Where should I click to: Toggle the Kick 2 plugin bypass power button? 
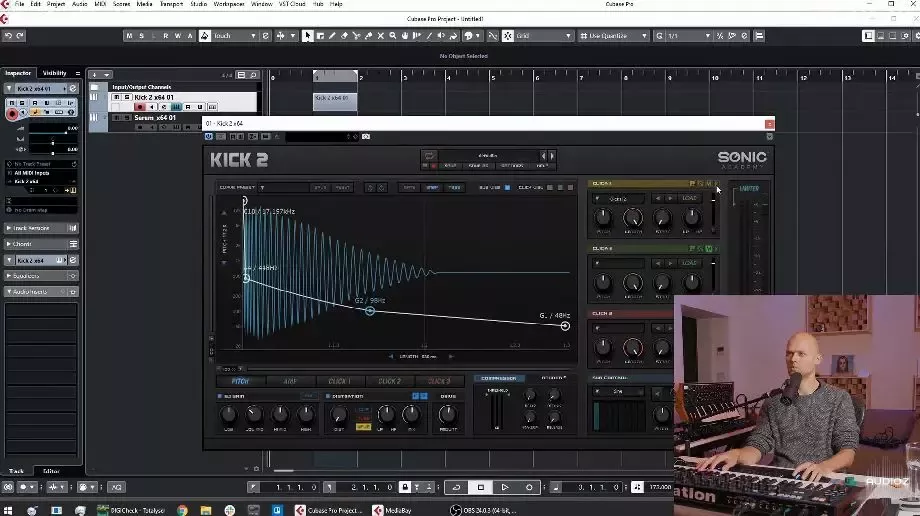click(208, 136)
